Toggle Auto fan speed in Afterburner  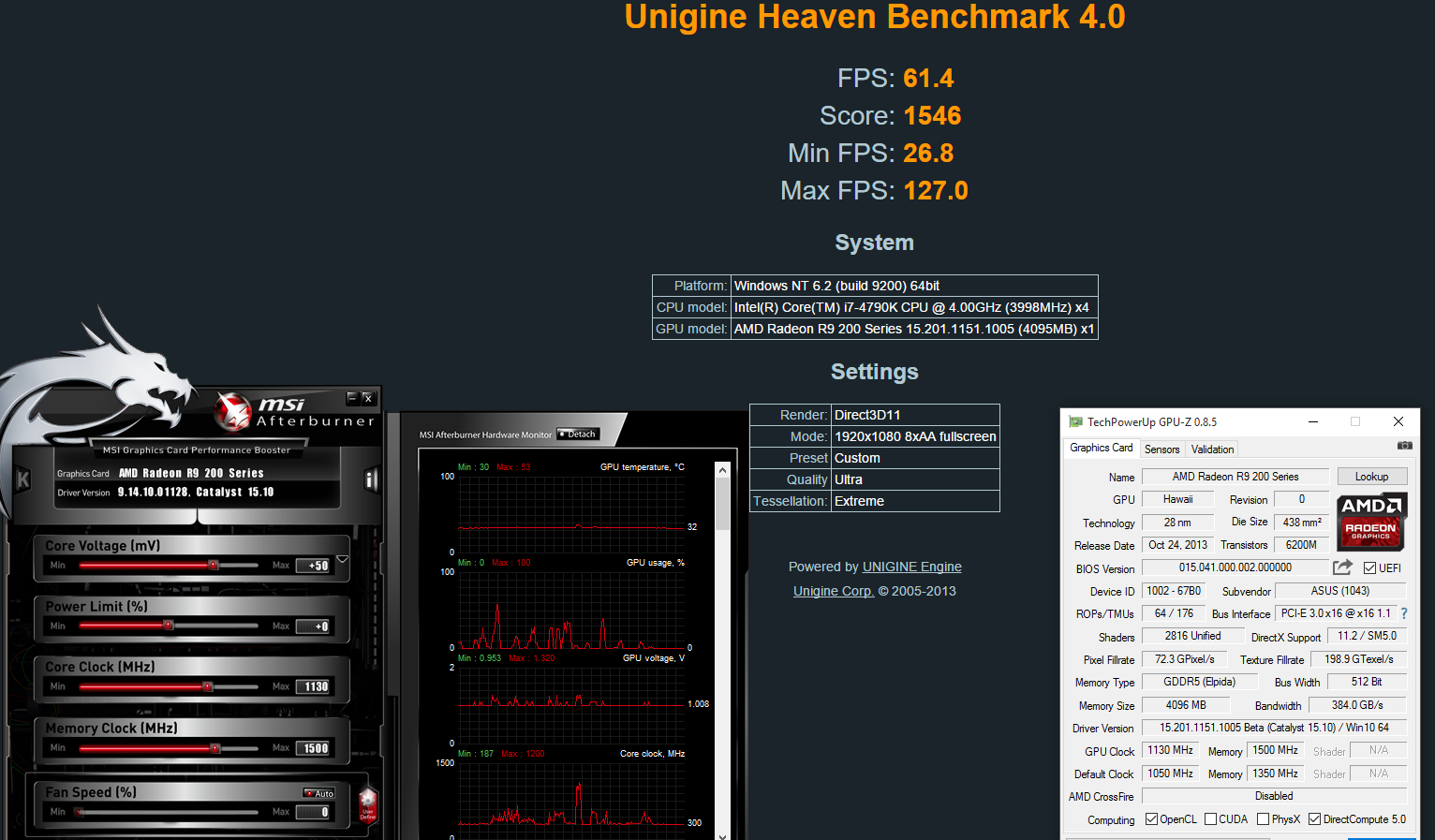point(319,793)
